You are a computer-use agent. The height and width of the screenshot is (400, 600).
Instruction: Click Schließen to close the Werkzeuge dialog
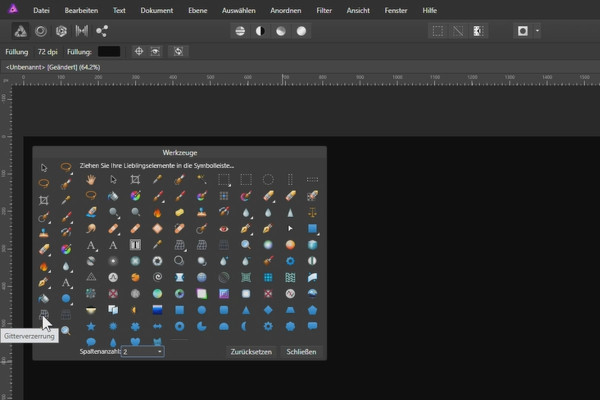point(301,352)
